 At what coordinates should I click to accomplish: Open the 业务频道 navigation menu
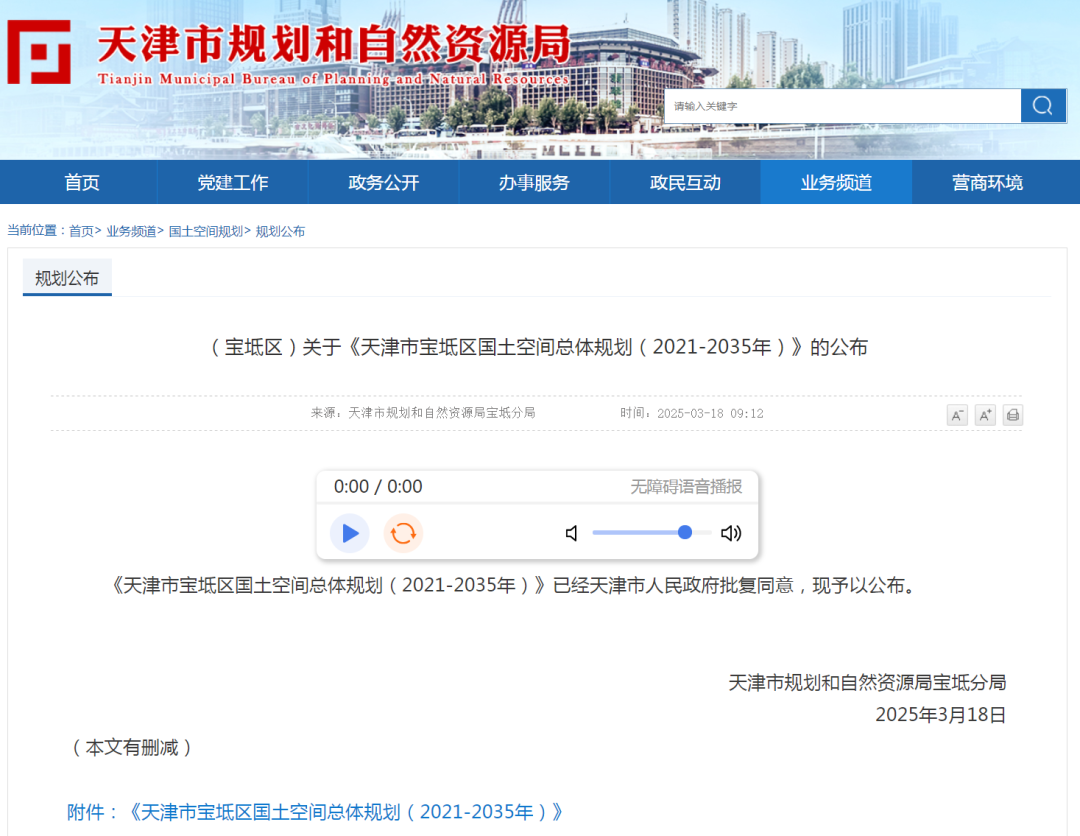(x=836, y=182)
